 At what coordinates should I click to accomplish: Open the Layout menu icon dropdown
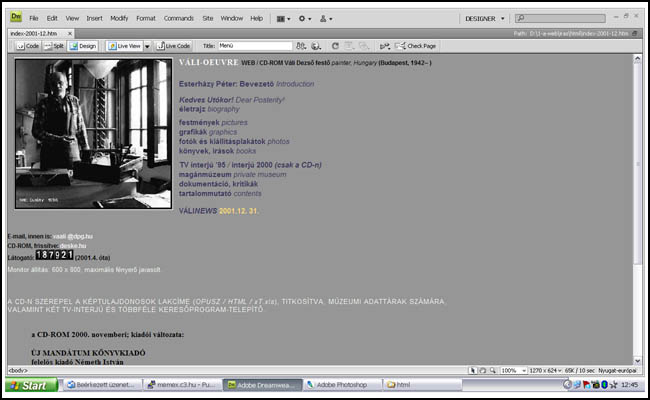point(284,19)
